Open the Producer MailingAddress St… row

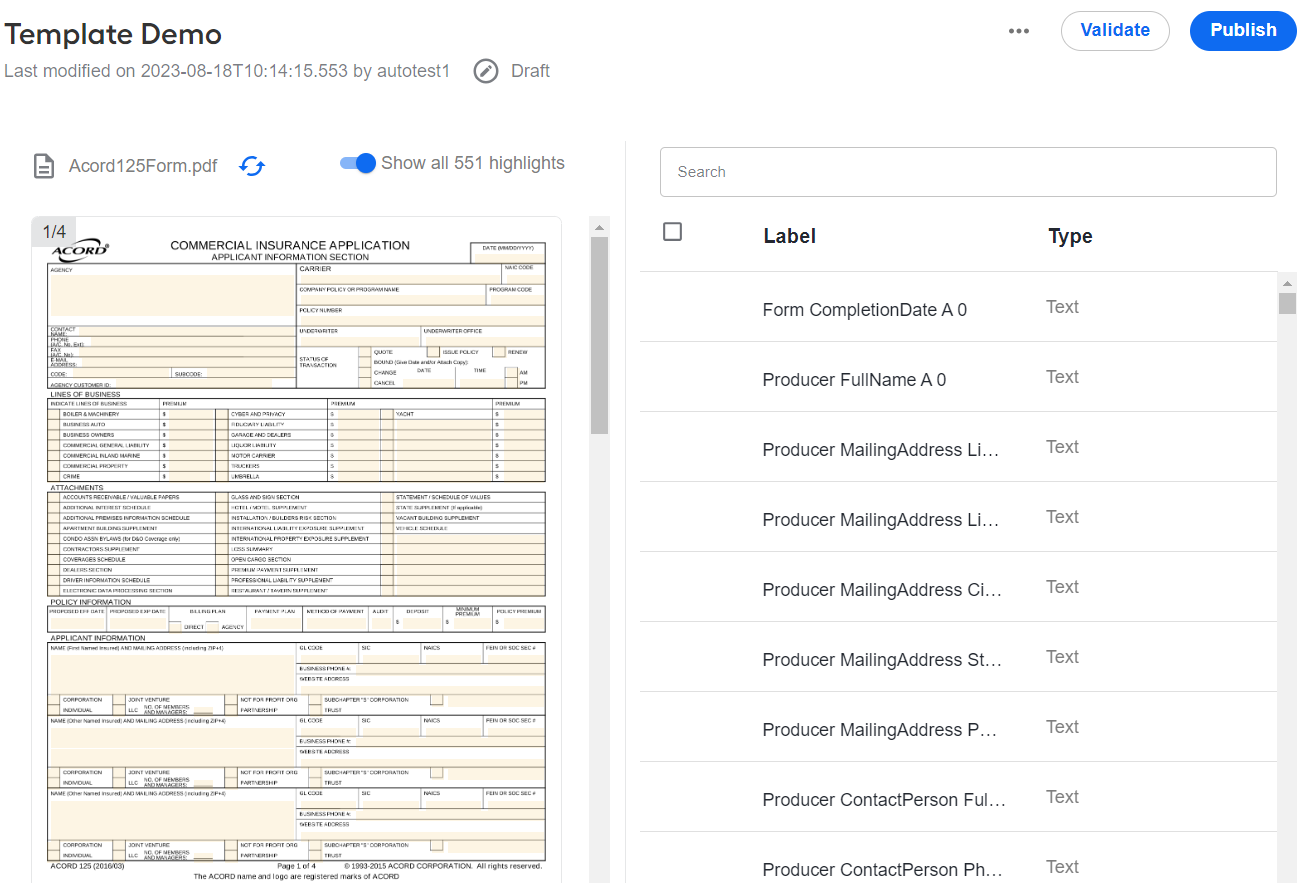pyautogui.click(x=958, y=657)
